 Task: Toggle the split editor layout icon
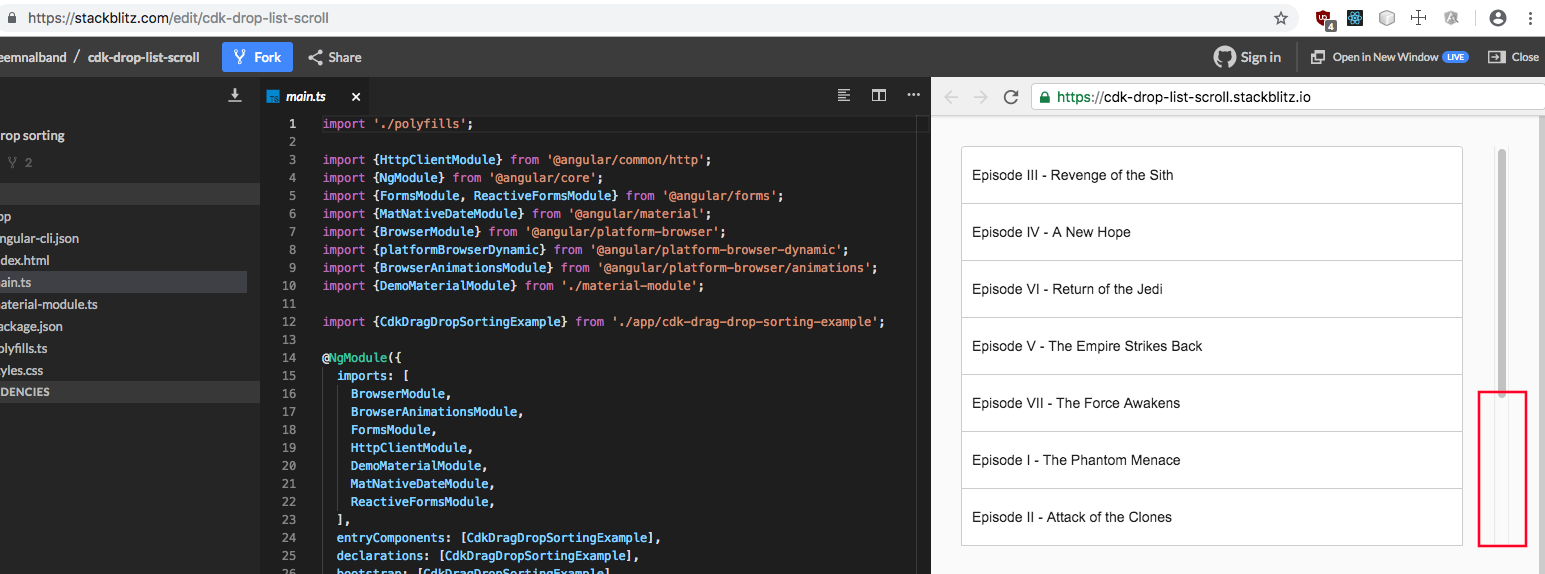pyautogui.click(x=879, y=95)
